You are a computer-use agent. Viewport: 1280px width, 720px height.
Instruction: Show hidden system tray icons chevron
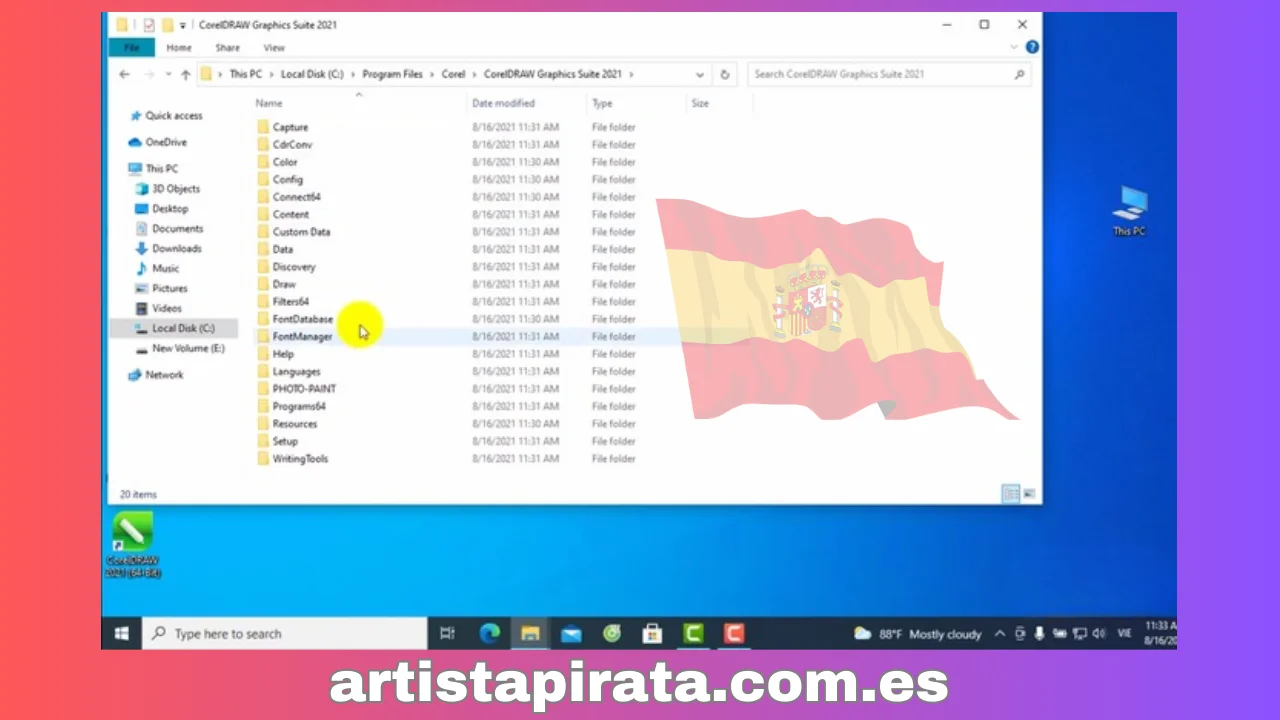(x=1000, y=633)
